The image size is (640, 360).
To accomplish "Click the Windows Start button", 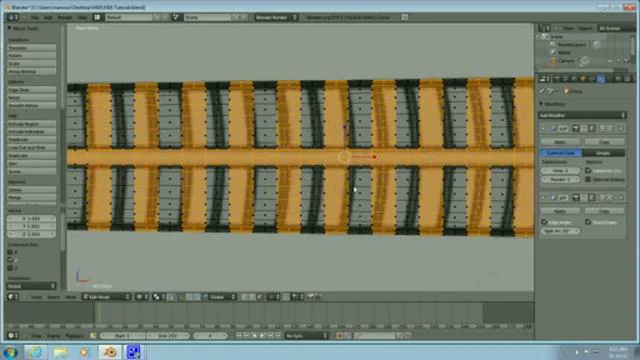I will tap(11, 352).
